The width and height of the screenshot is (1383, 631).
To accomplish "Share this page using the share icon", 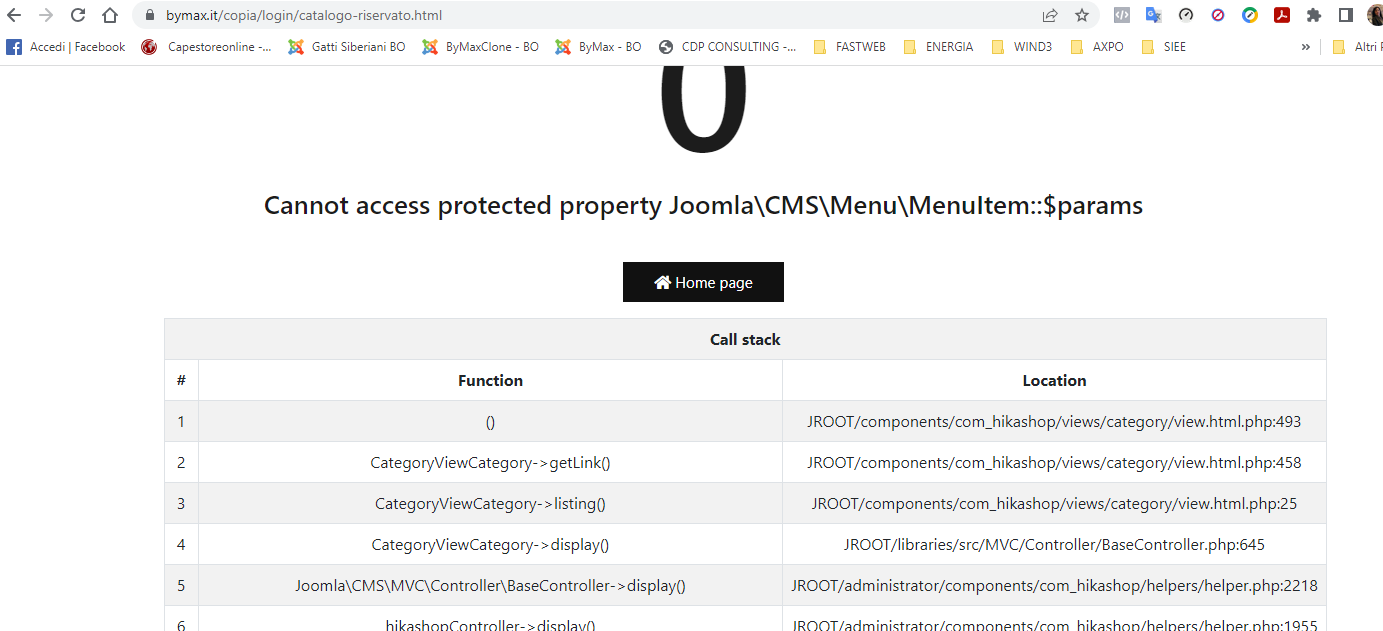I will [x=1050, y=15].
